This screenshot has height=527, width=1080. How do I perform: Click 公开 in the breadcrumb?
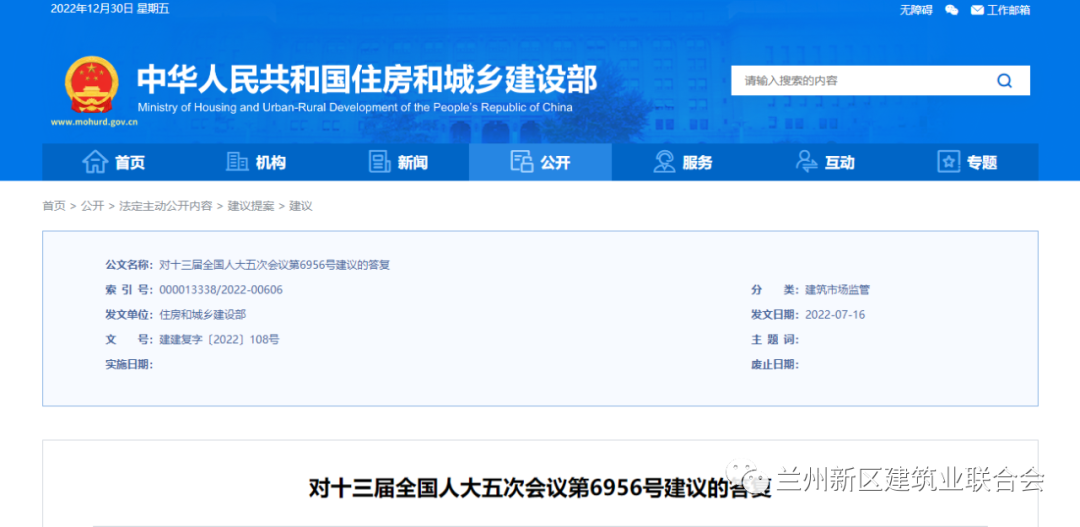[x=92, y=206]
